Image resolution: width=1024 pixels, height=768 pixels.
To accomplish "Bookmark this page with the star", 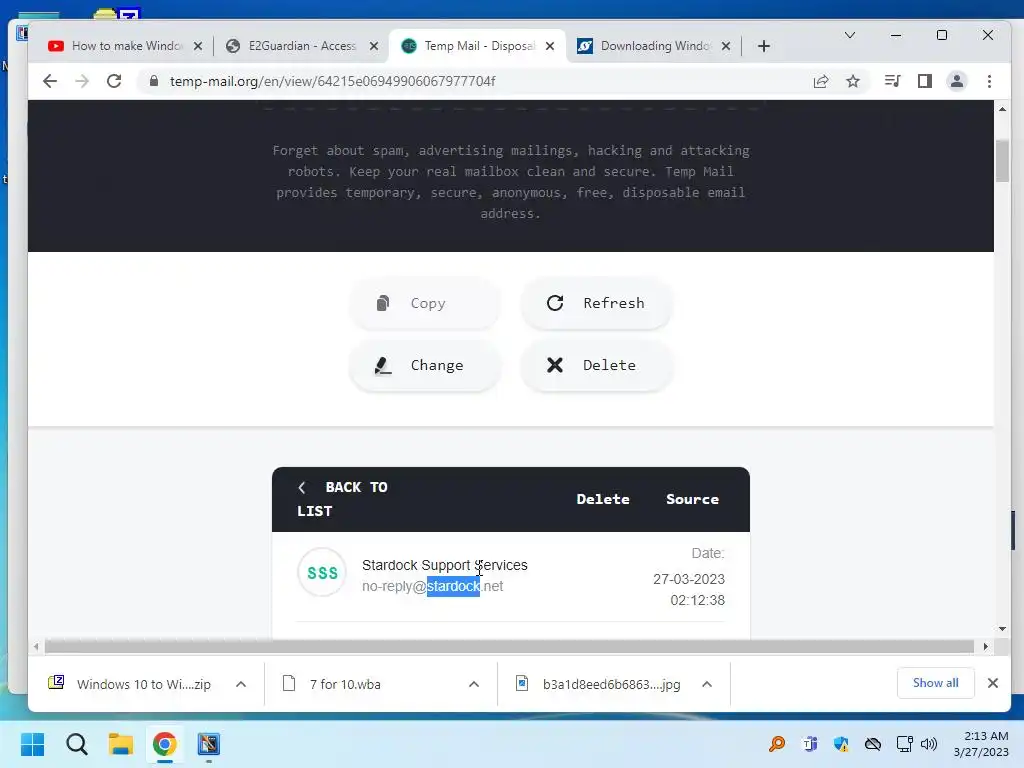I will 853,81.
